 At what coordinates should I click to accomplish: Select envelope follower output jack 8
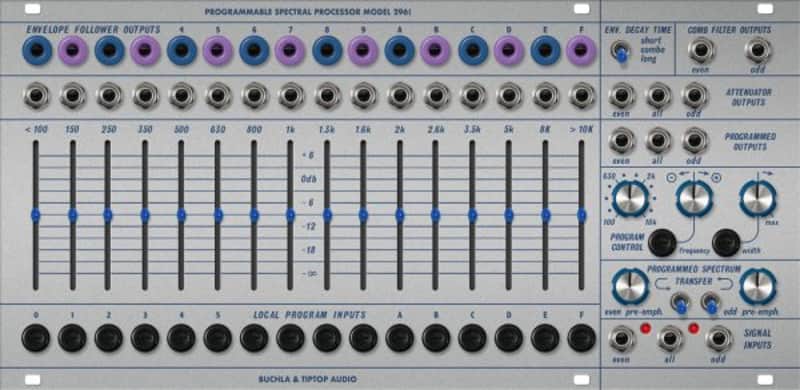(x=327, y=50)
